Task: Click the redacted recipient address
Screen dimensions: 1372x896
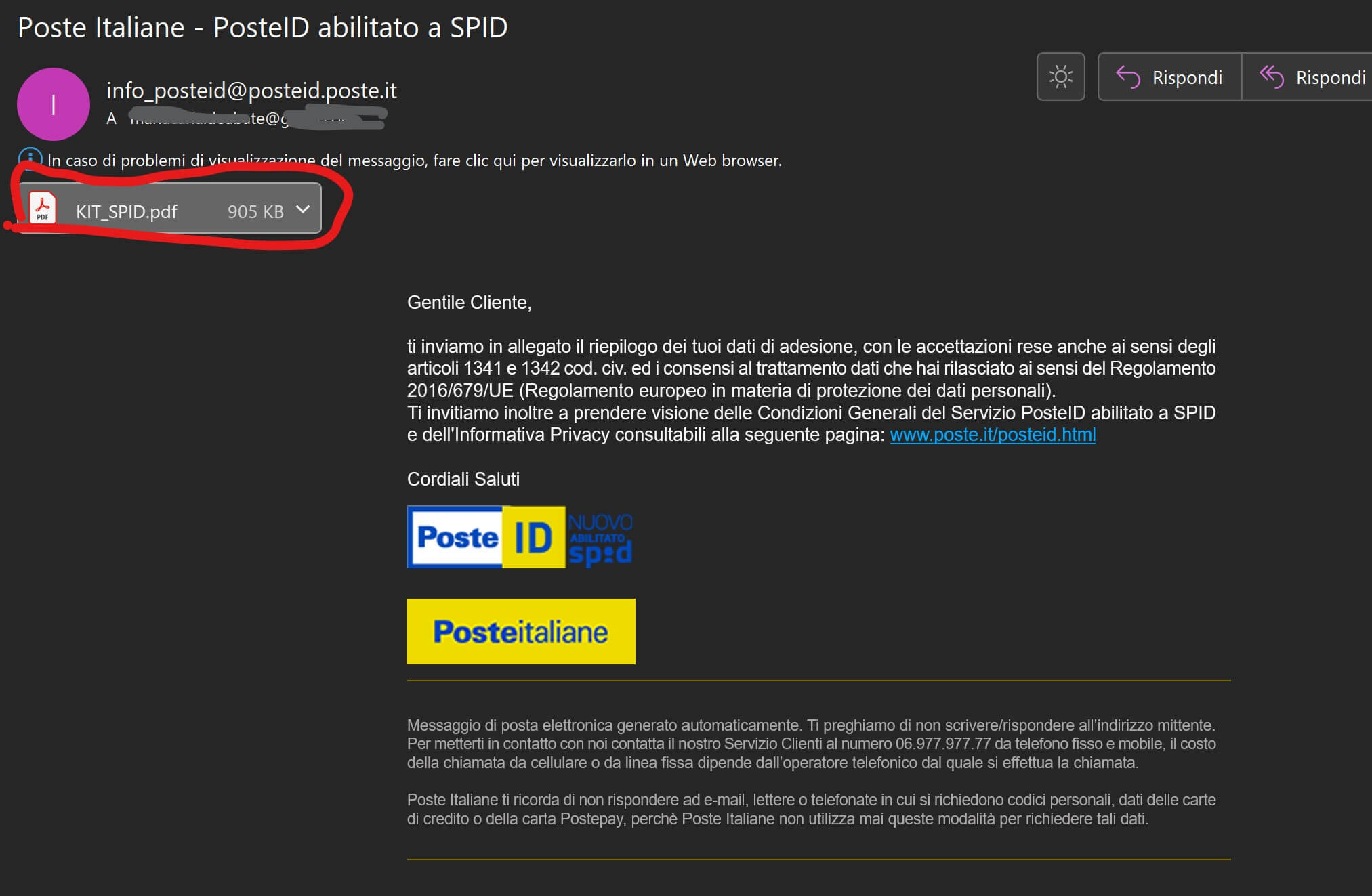Action: pyautogui.click(x=257, y=119)
